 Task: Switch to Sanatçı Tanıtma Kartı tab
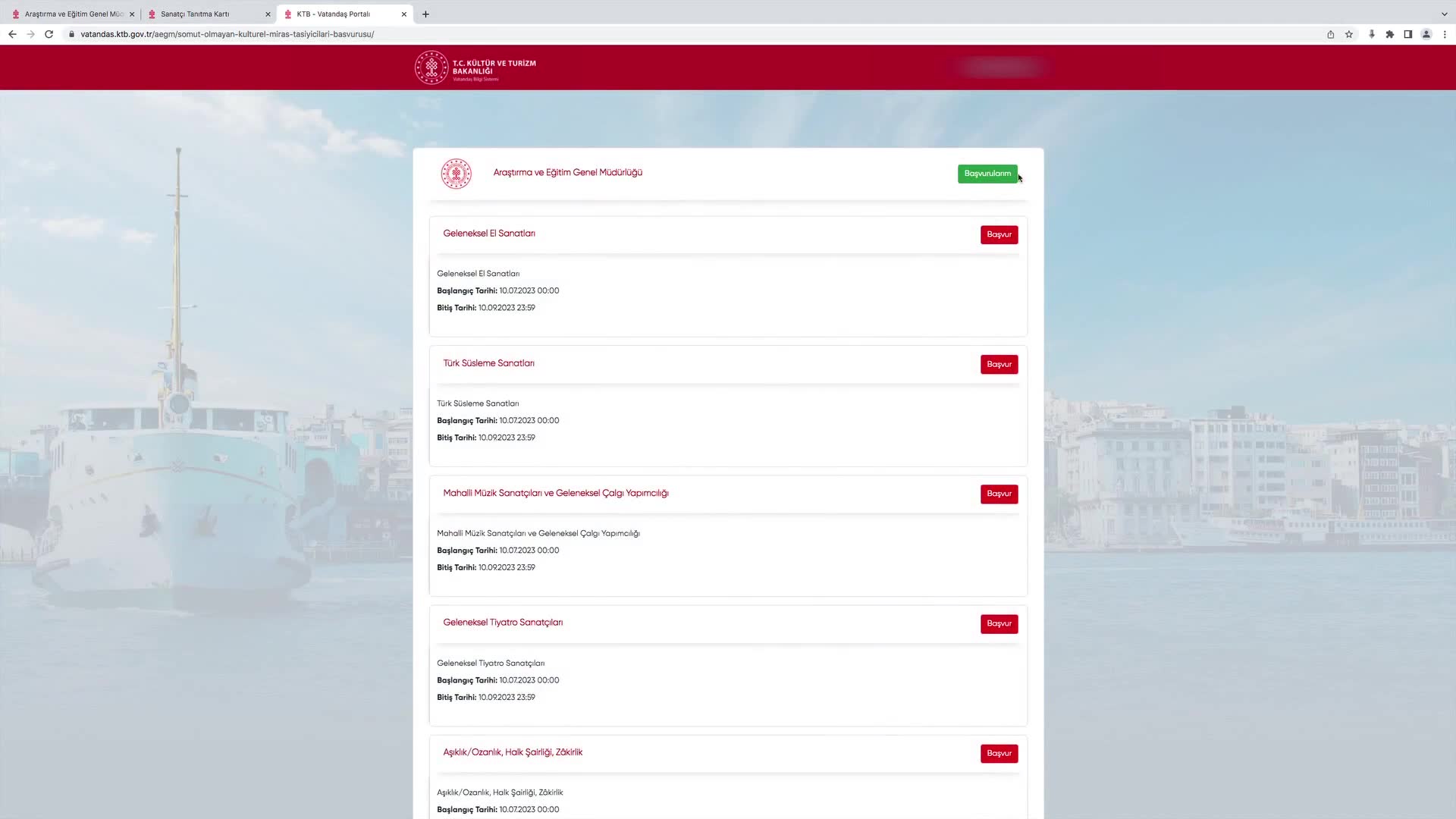tap(195, 14)
